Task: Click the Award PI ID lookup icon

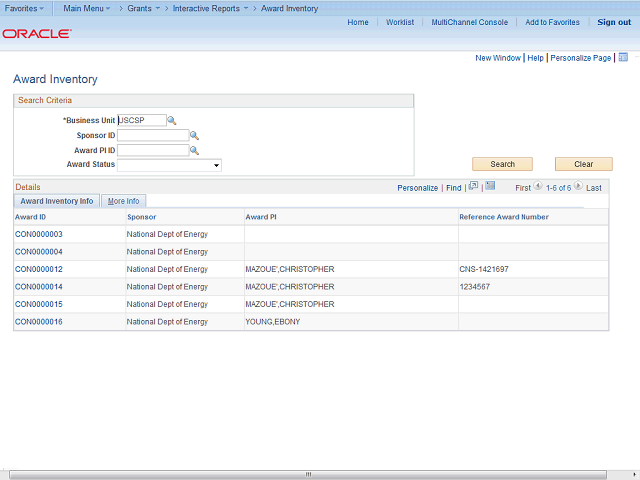Action: pos(194,151)
